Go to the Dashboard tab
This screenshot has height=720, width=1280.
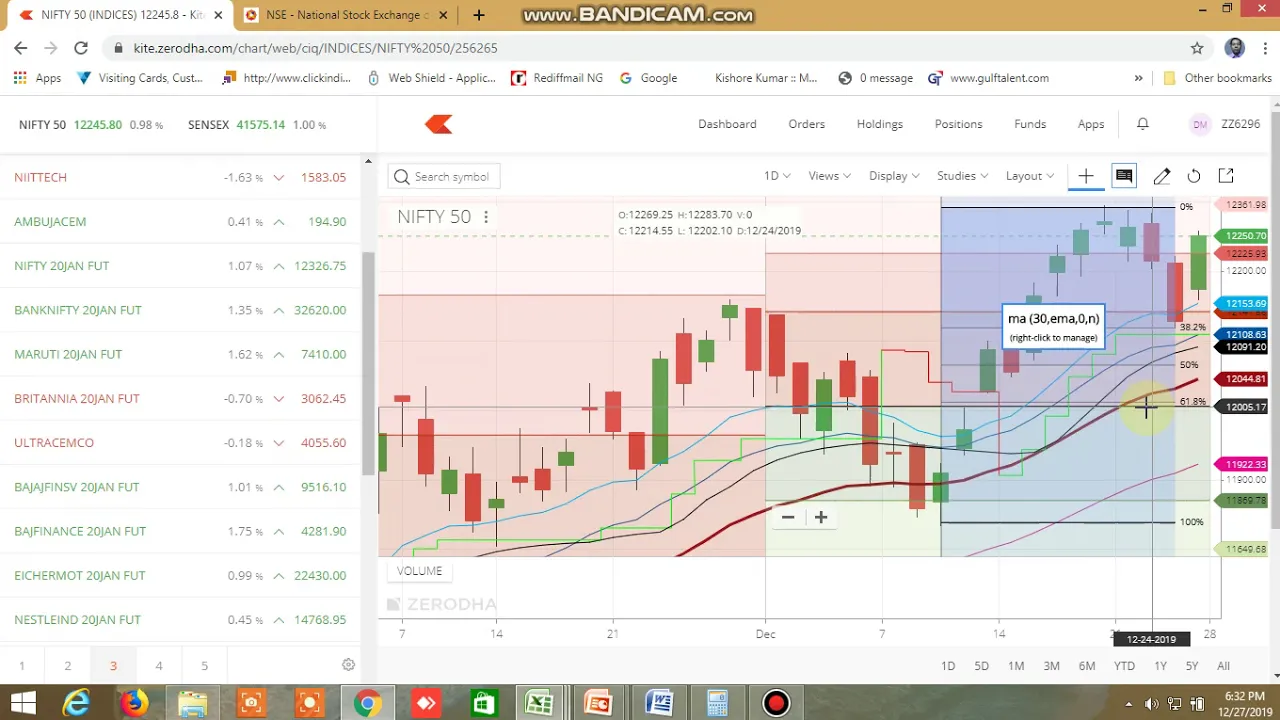(x=727, y=124)
